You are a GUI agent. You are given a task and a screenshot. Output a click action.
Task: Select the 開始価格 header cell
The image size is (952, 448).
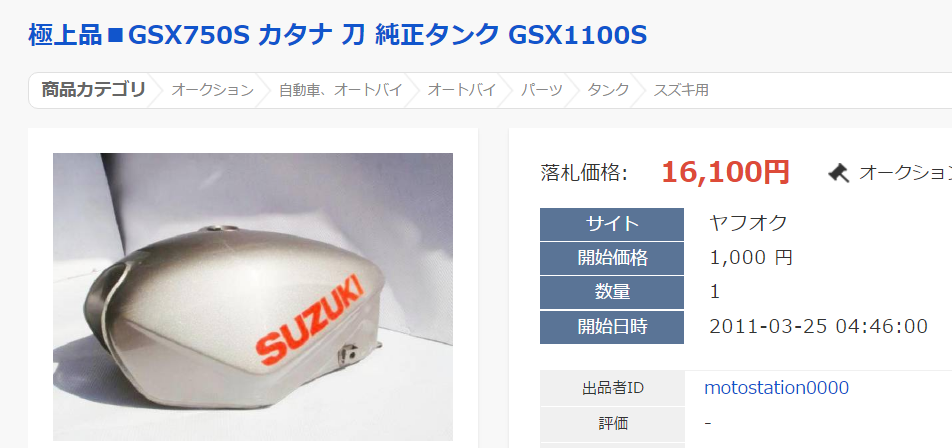coord(612,259)
